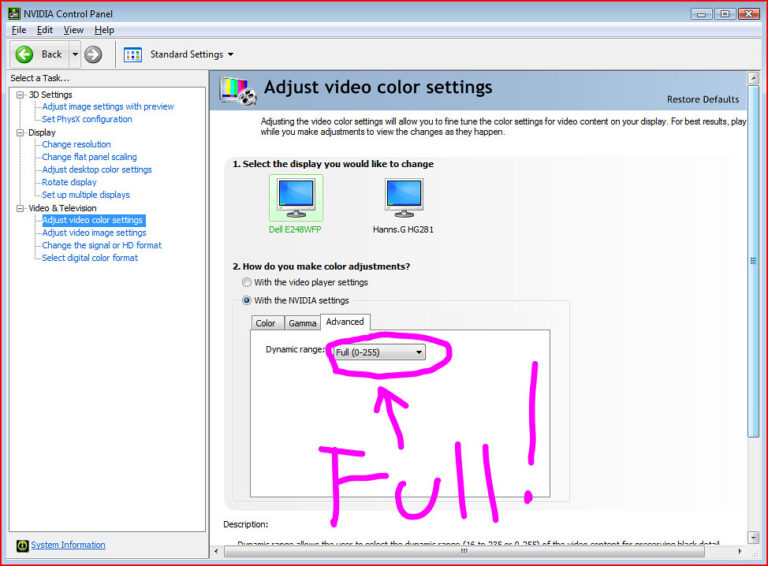Switch to the Gamma tab
Screen dimensions: 768x566
[302, 323]
